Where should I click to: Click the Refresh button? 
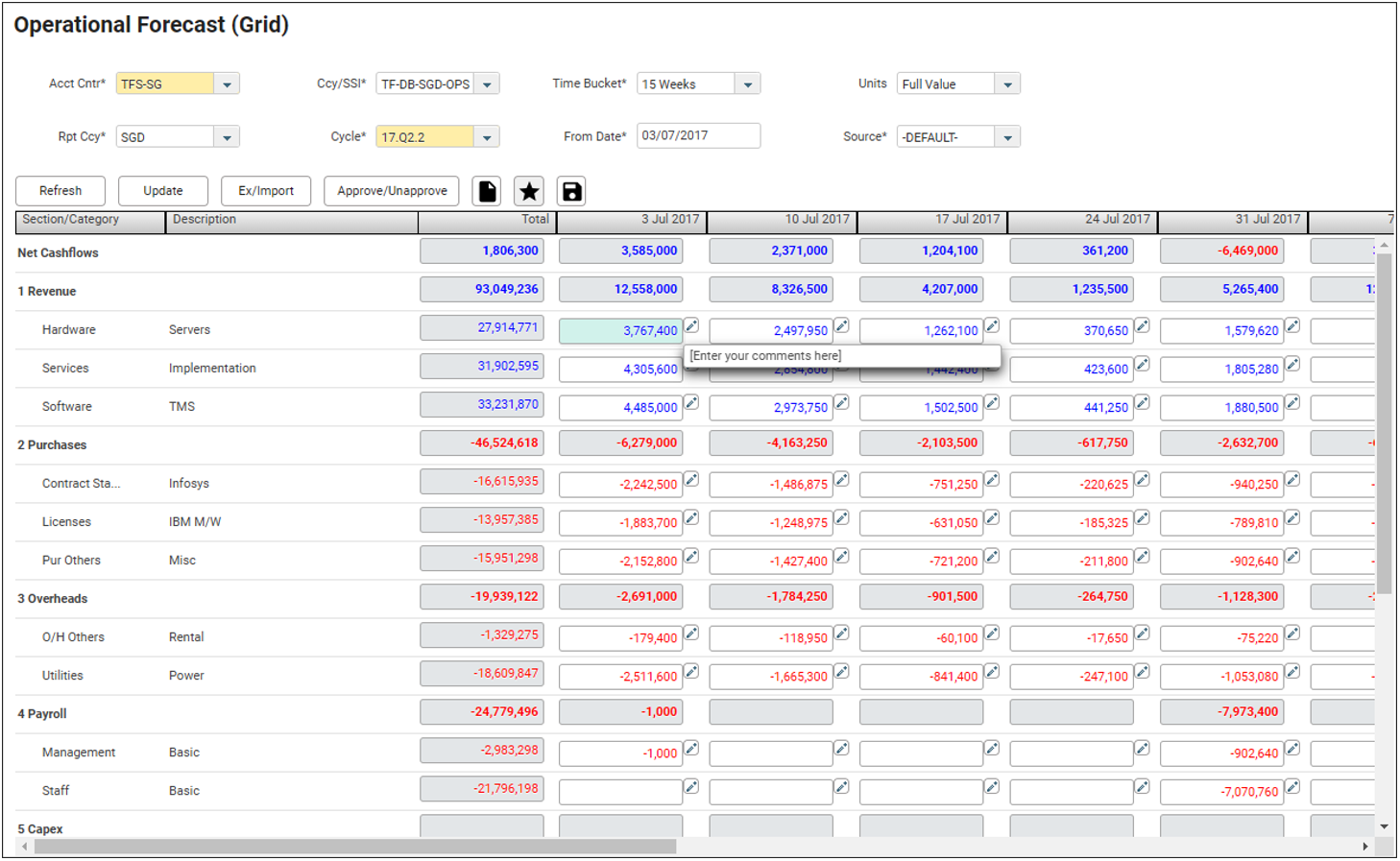[60, 191]
